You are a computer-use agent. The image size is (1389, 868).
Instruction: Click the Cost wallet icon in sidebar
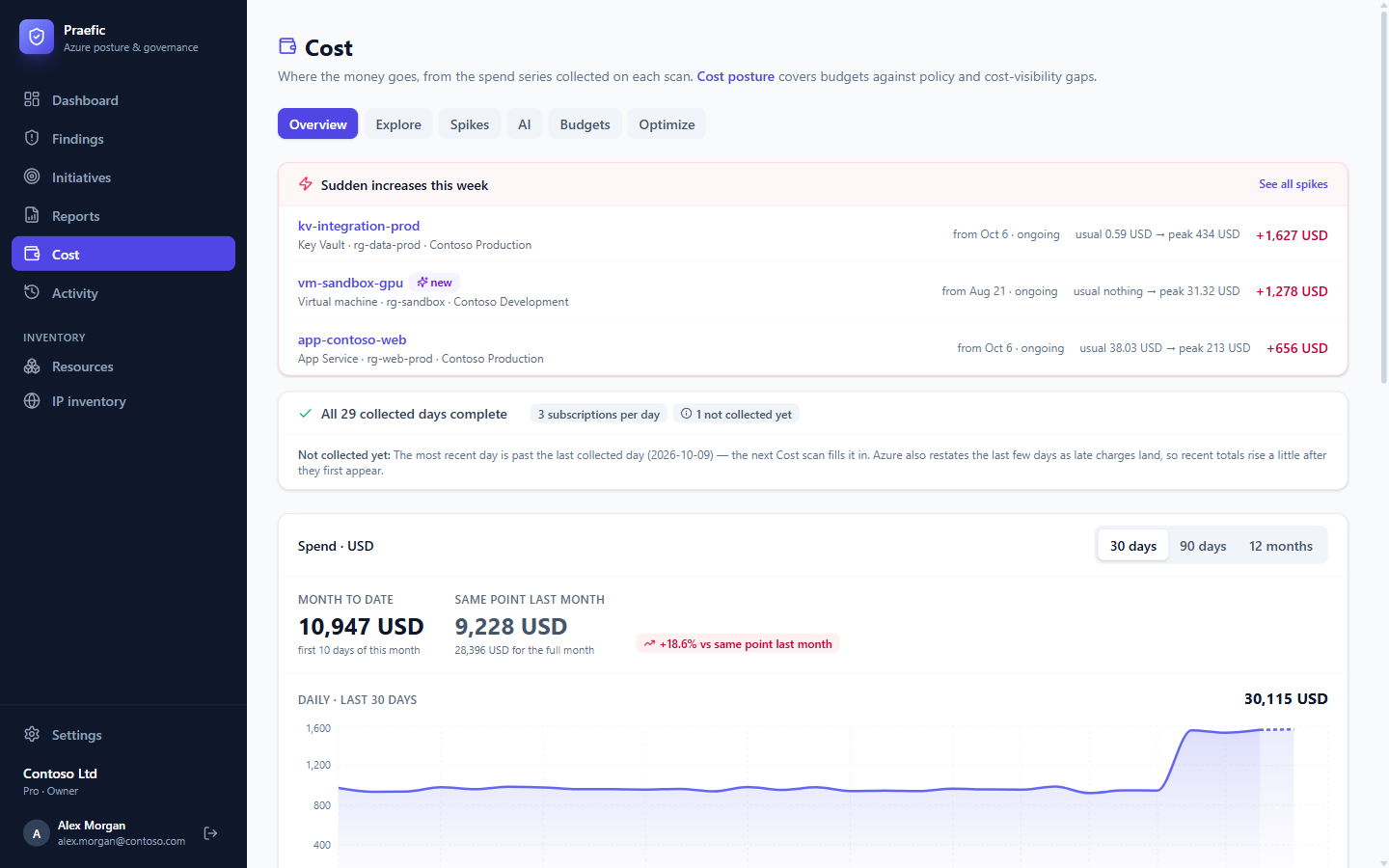(x=32, y=254)
